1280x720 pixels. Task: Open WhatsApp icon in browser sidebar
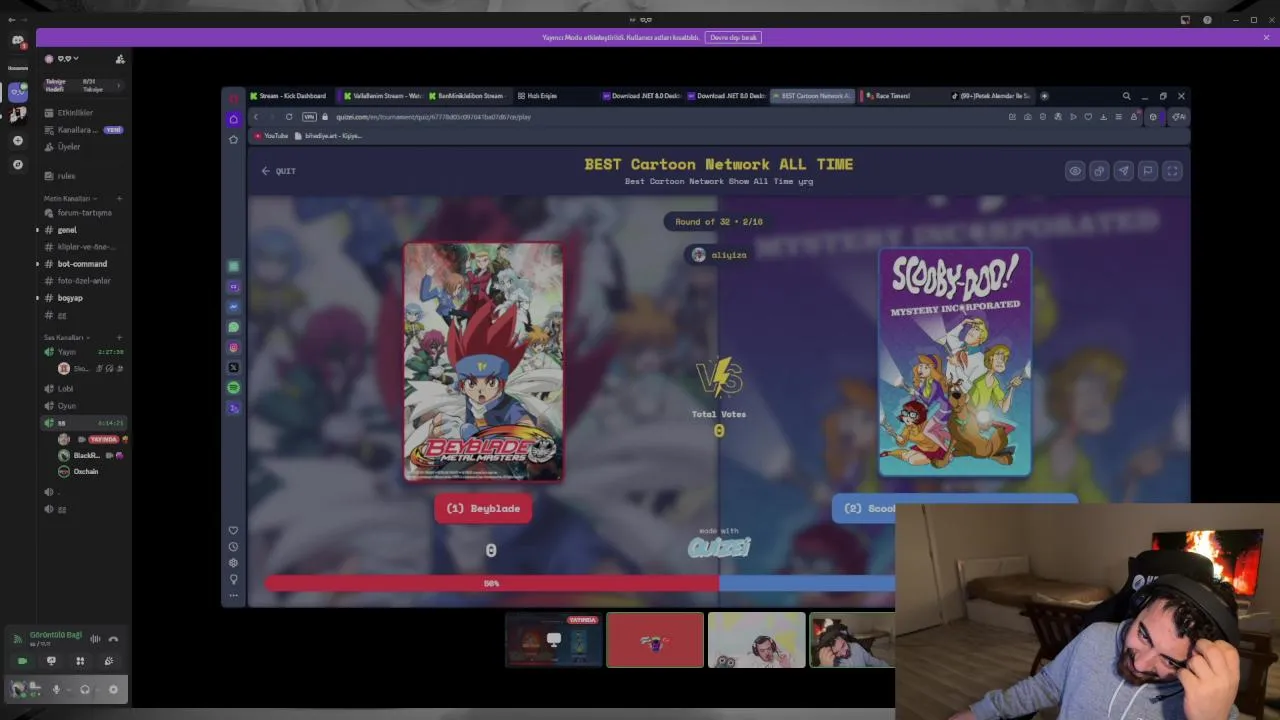tap(234, 327)
